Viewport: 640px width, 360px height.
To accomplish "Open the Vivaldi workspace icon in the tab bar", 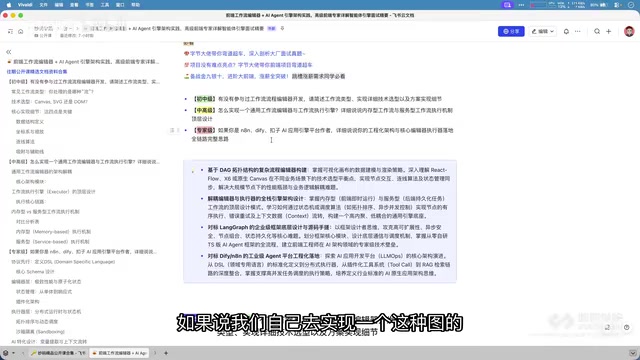I will click(x=5, y=353).
